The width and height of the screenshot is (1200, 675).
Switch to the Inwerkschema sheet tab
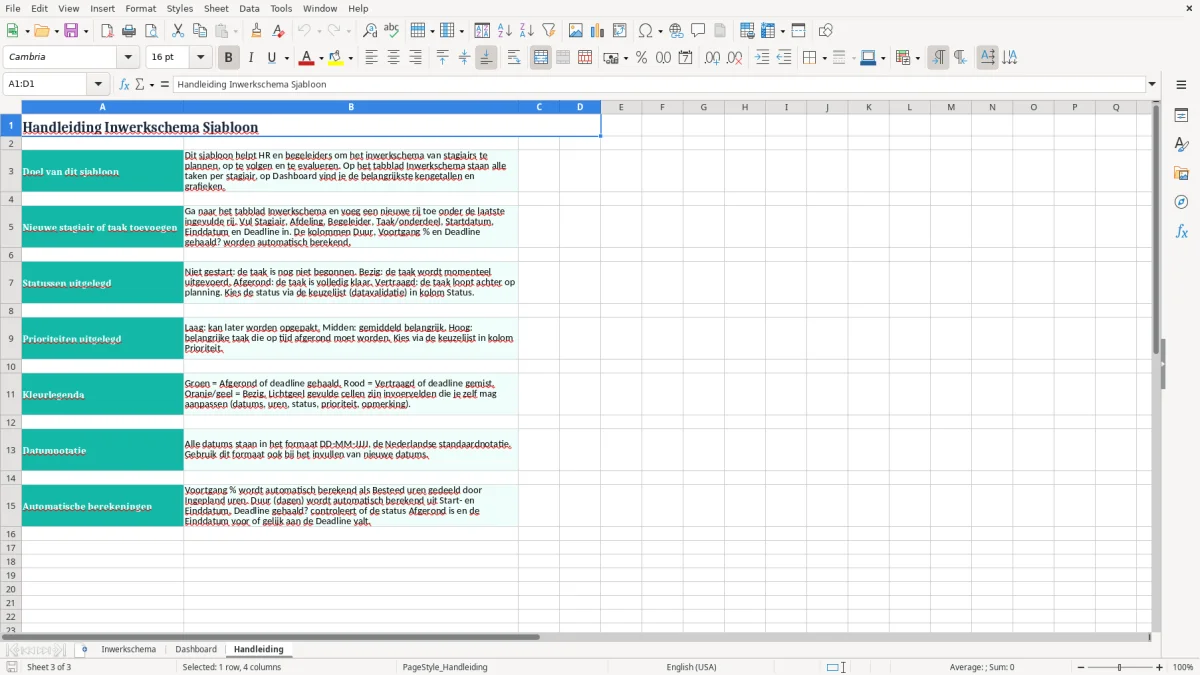click(128, 650)
